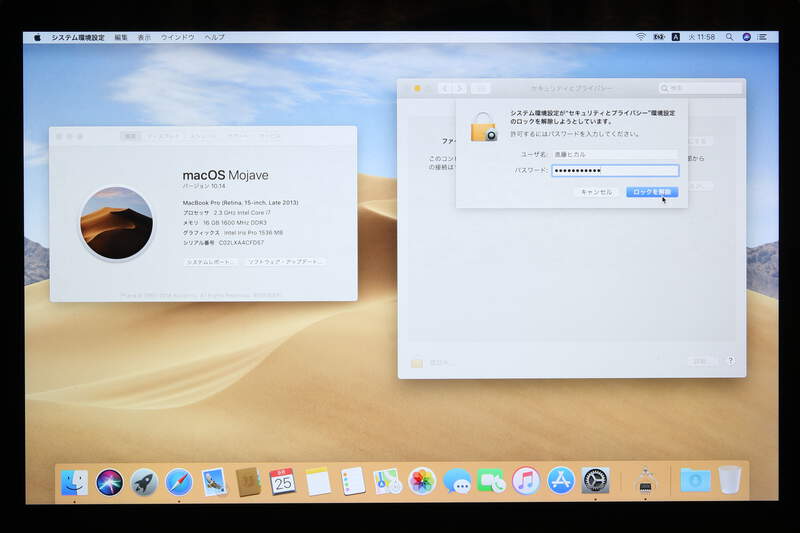Image resolution: width=800 pixels, height=533 pixels.
Task: Click the menu bar clock 11:58
Action: 702,37
